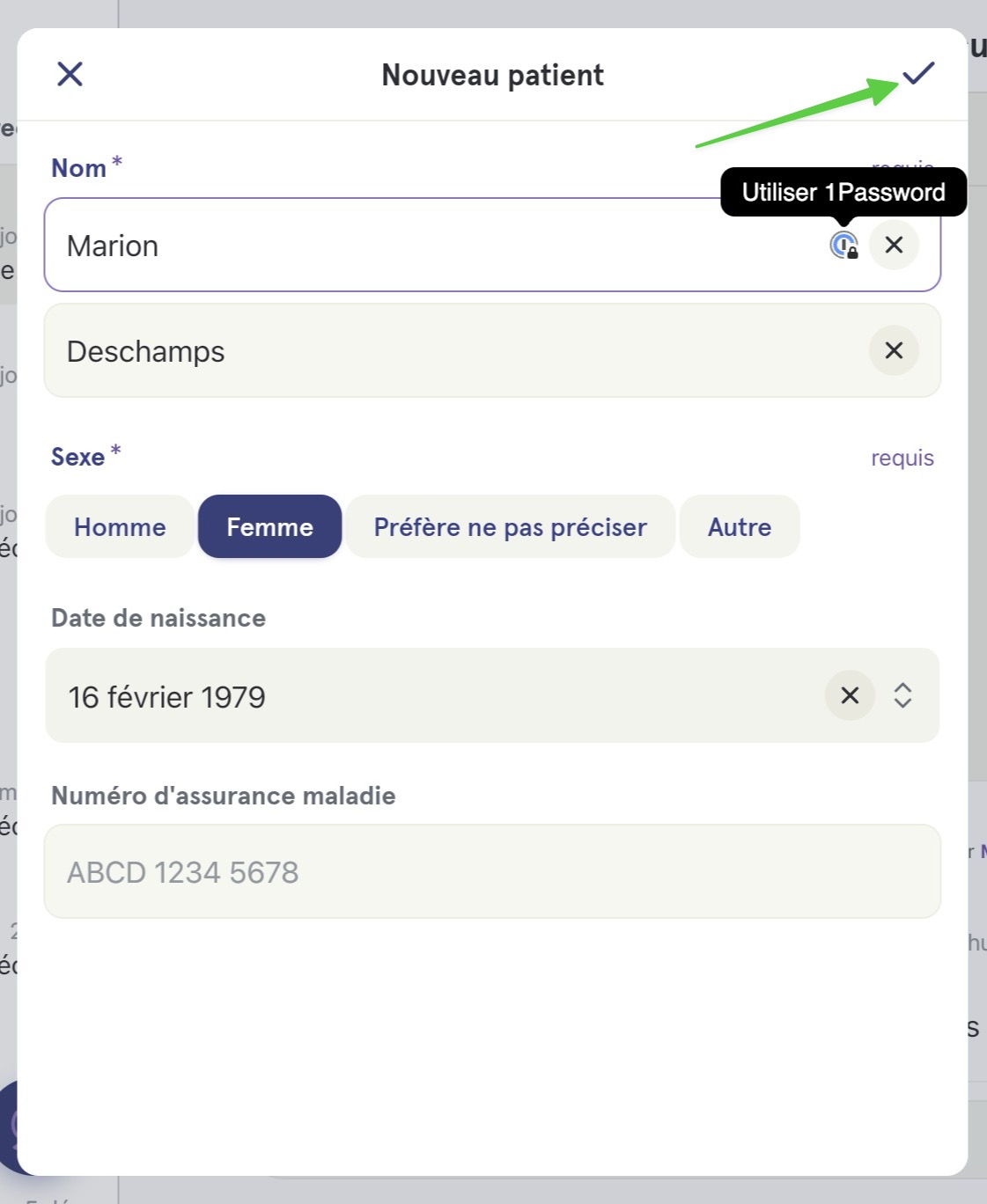Select Homme as sex
Screen dimensions: 987x1204
pos(120,526)
